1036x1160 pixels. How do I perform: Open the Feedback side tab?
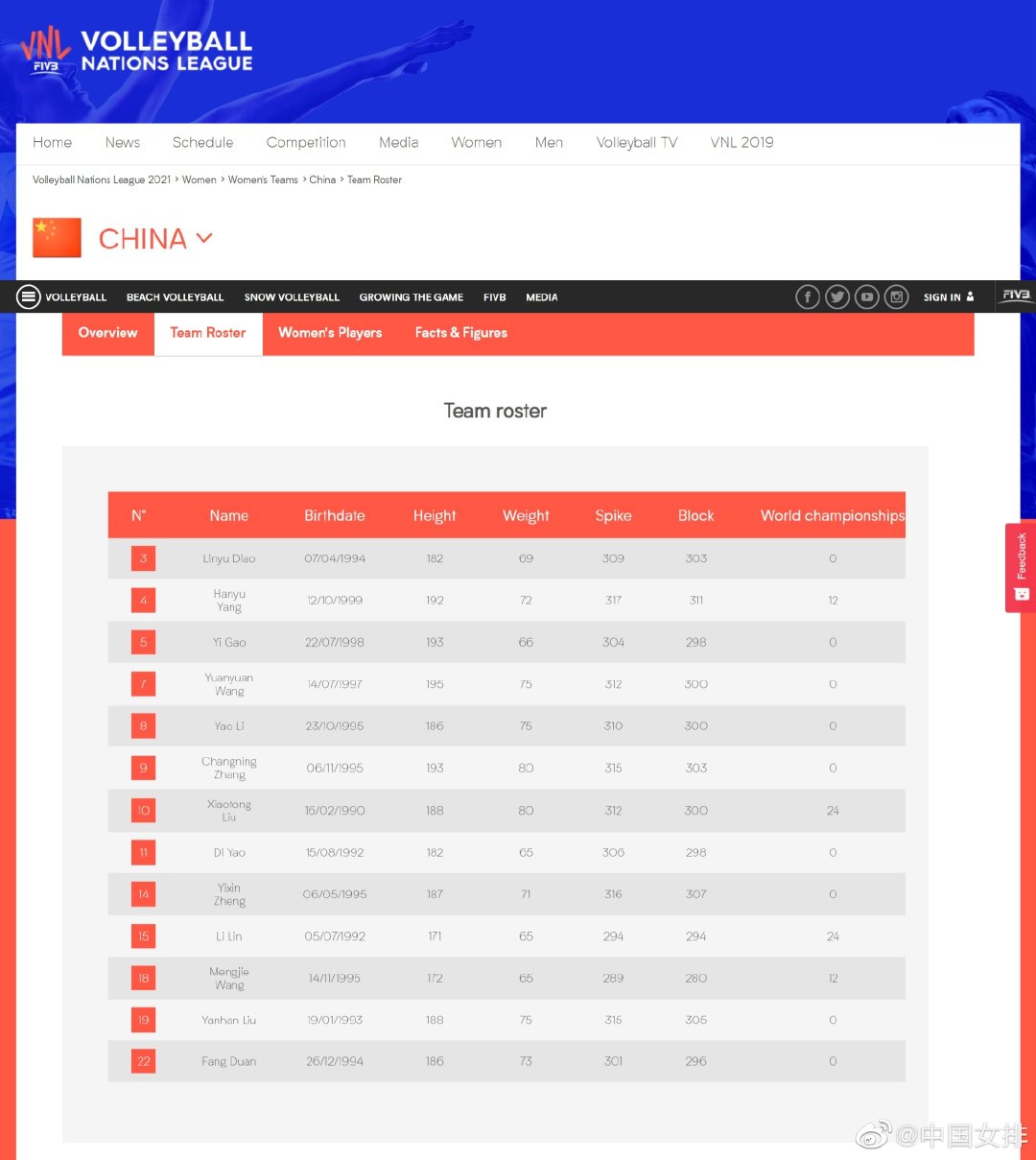click(1021, 566)
